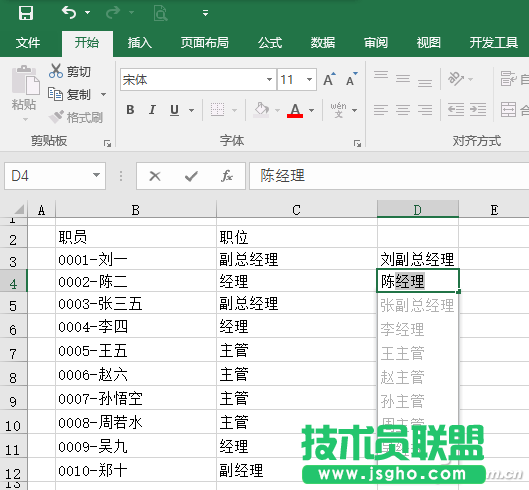Expand the font name dropdown arrow

click(270, 80)
